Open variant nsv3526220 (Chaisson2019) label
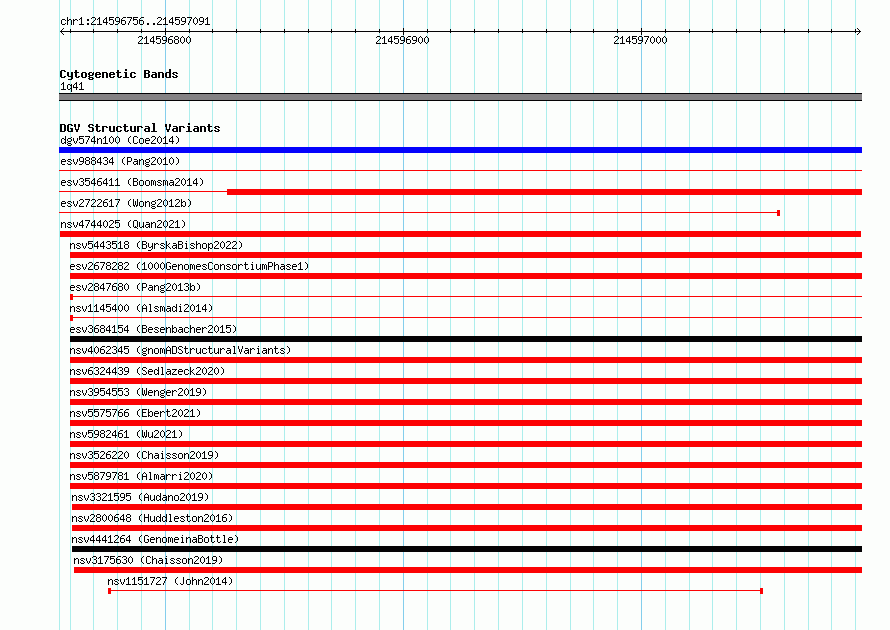This screenshot has width=890, height=630. tap(144, 455)
